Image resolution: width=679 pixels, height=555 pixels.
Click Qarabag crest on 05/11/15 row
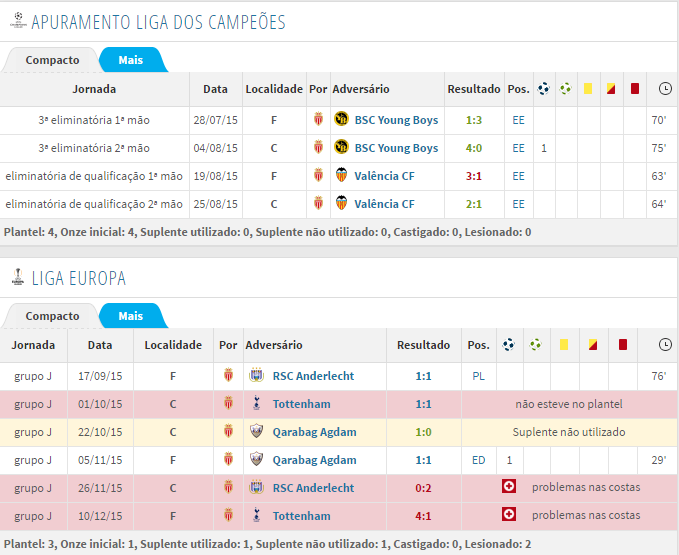point(256,459)
